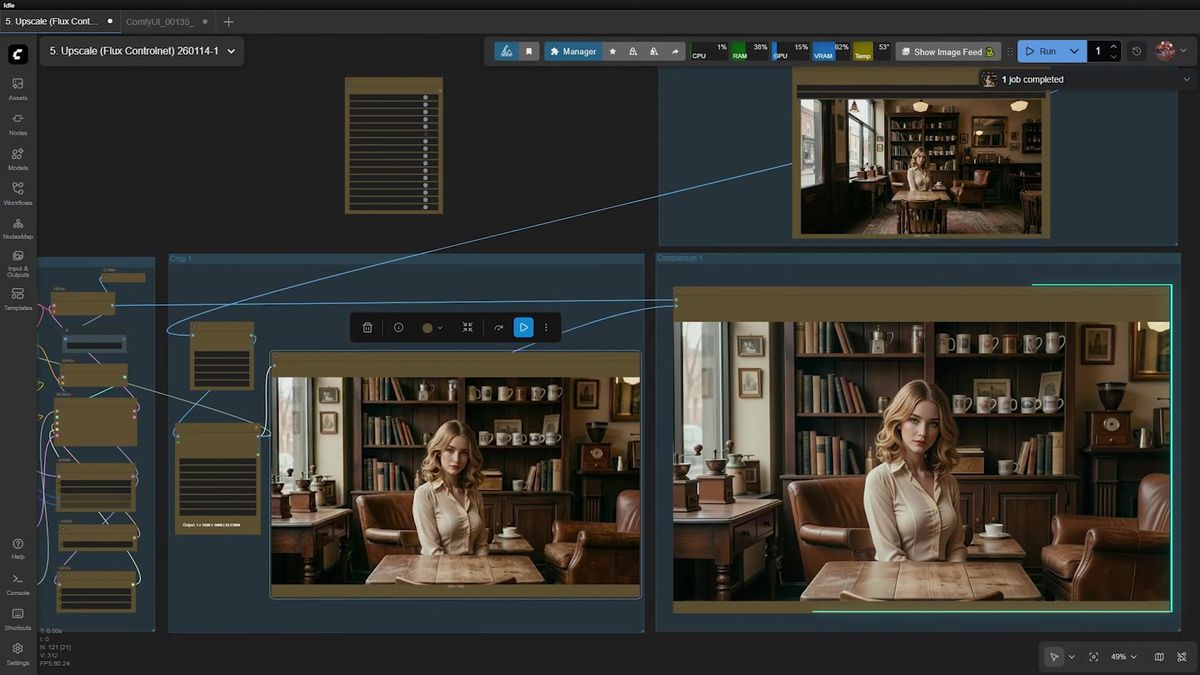
Task: Open the Assets sidebar panel
Action: 18,88
